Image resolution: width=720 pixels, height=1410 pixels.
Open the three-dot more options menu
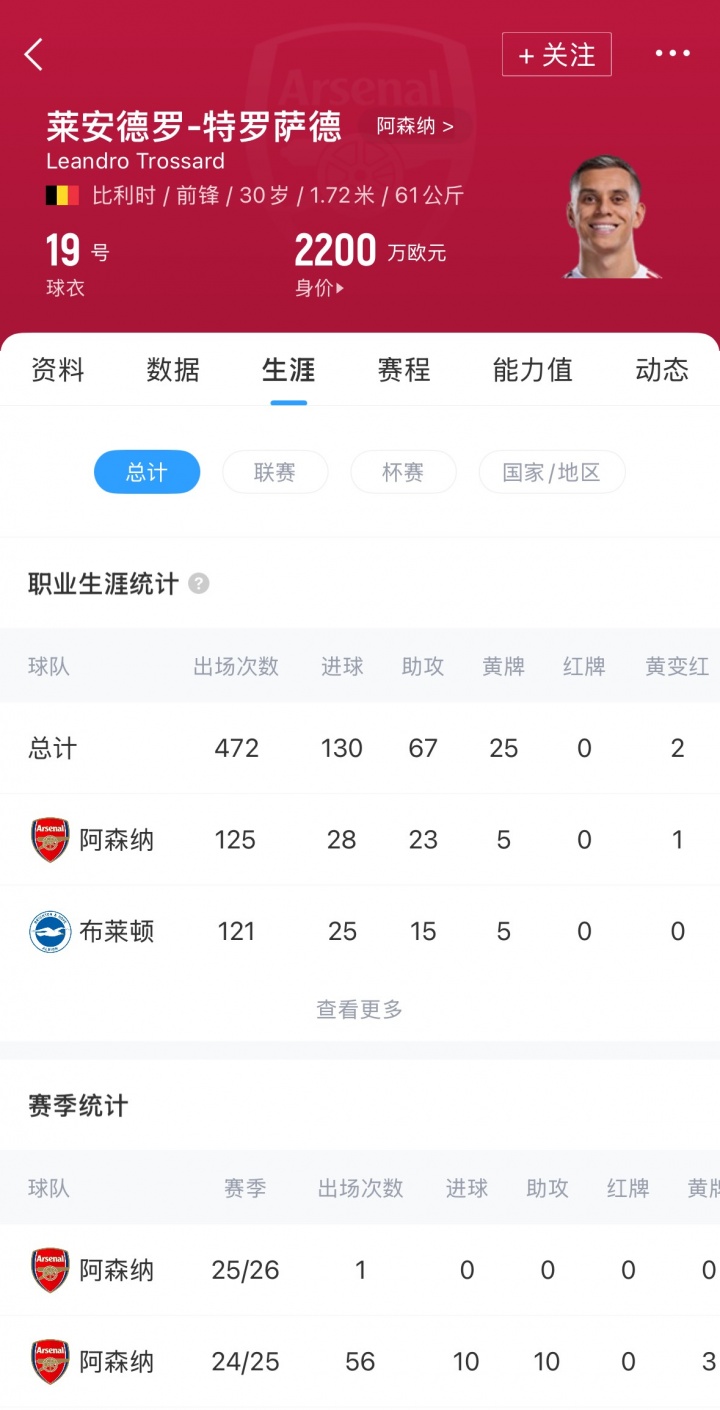673,54
